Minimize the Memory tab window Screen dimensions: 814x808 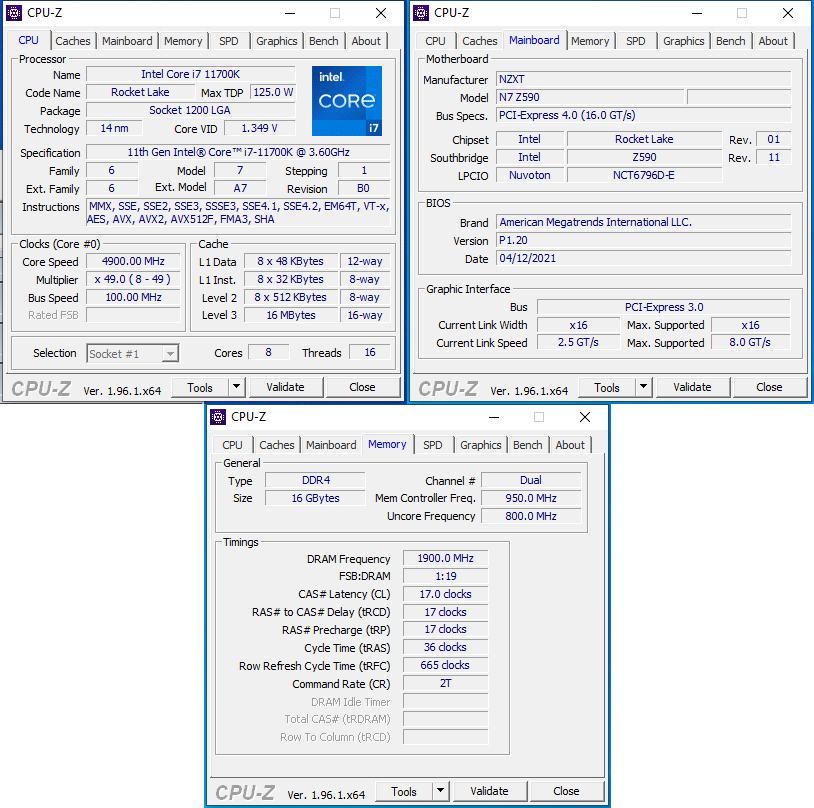point(494,417)
